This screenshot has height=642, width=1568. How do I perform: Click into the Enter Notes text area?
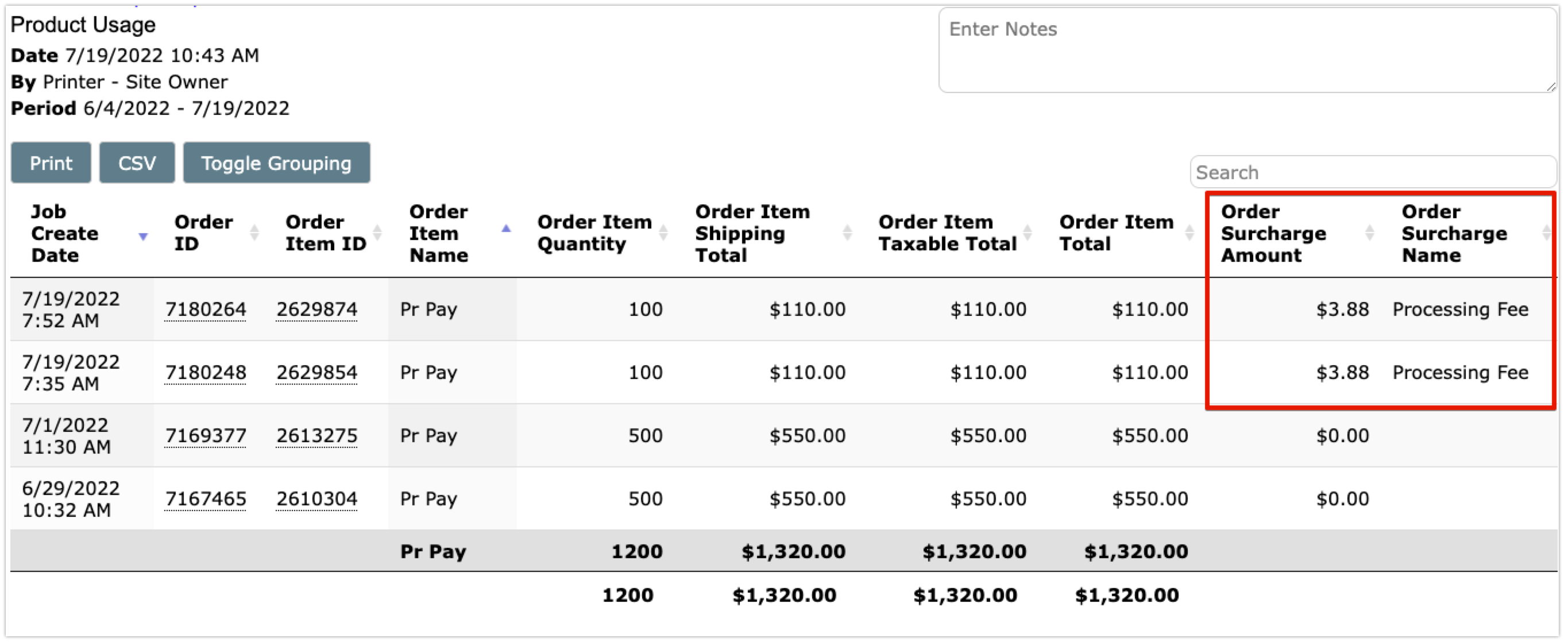(1247, 51)
